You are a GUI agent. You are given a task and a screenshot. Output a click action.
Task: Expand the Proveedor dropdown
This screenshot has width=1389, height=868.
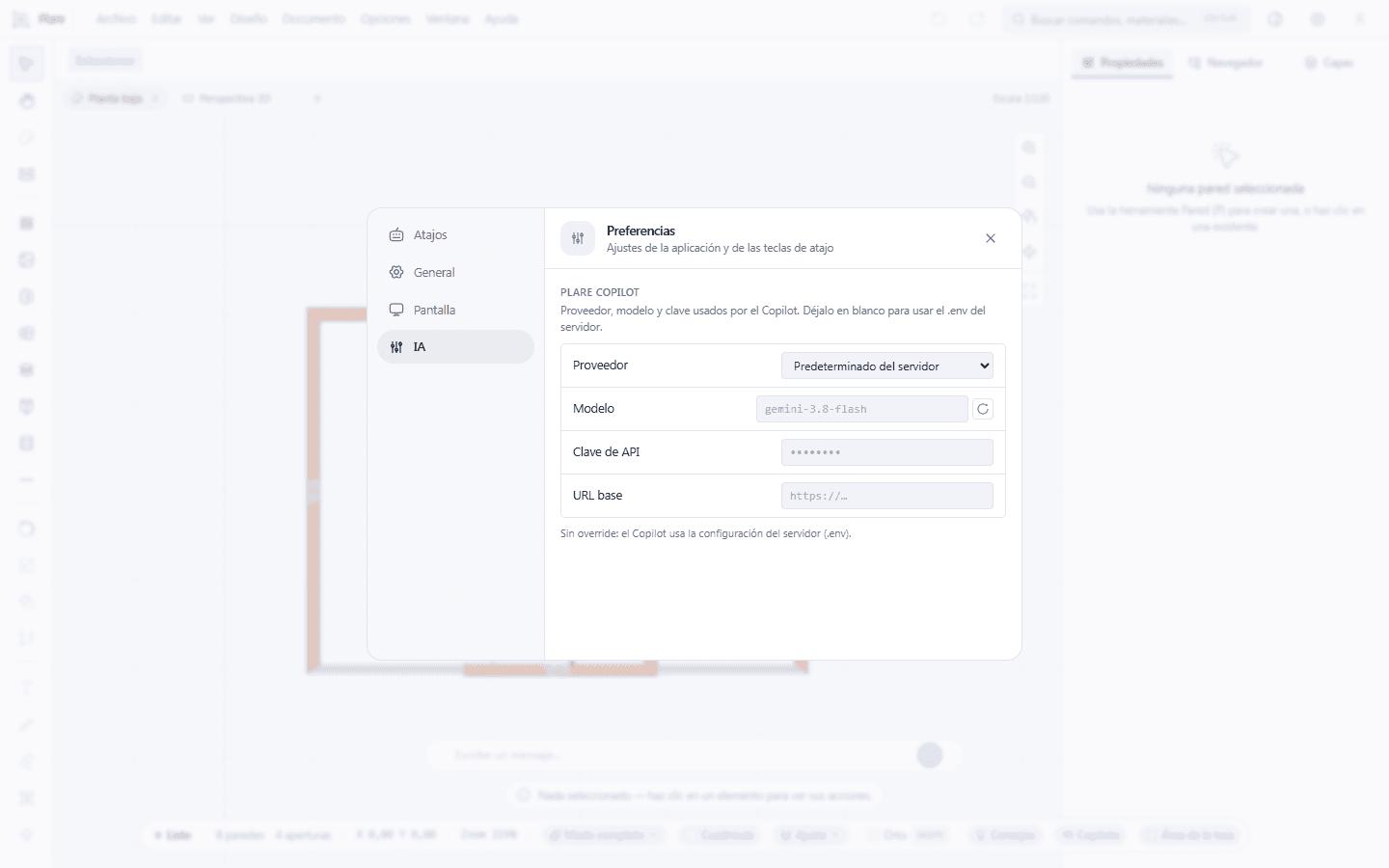click(887, 366)
